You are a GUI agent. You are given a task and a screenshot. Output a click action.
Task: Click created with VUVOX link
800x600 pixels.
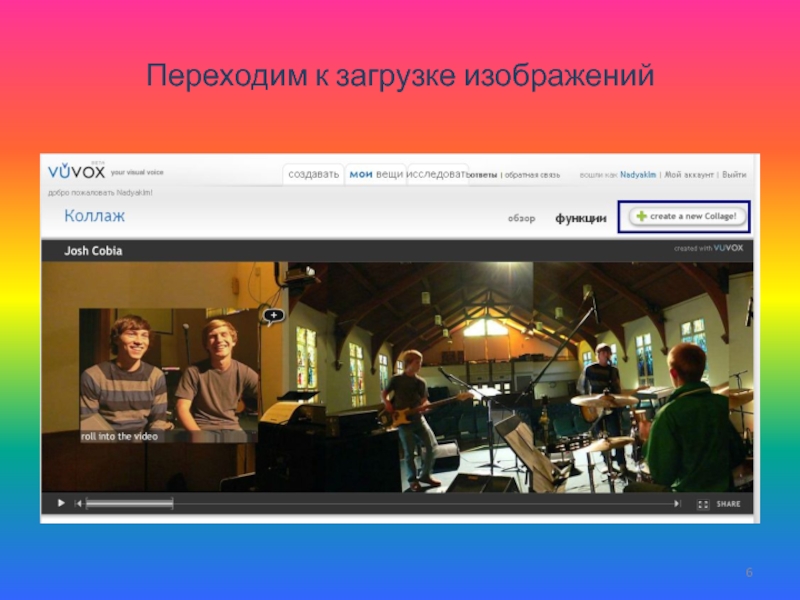(x=708, y=248)
